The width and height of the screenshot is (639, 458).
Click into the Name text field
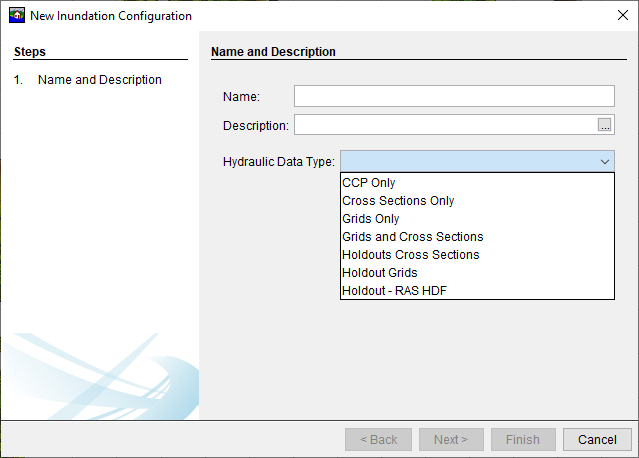(454, 96)
